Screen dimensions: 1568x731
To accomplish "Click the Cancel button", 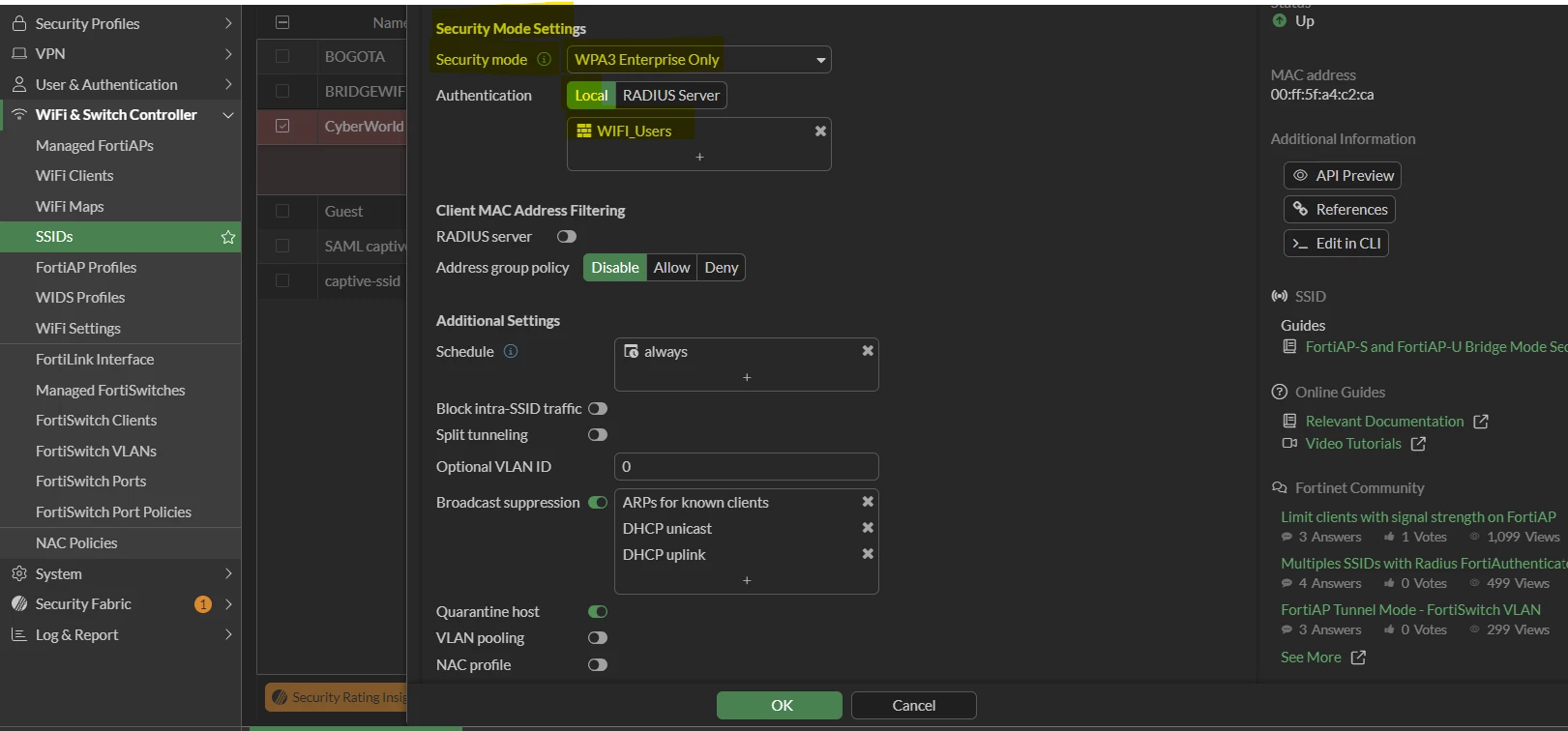I will click(x=914, y=705).
